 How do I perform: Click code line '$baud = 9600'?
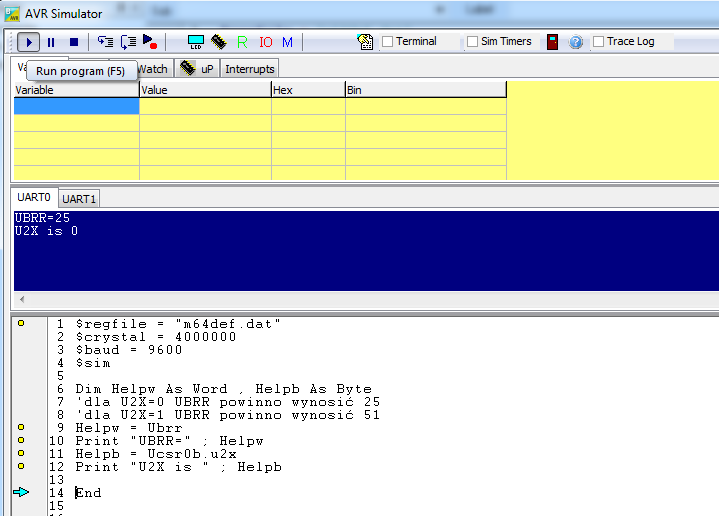(x=129, y=350)
